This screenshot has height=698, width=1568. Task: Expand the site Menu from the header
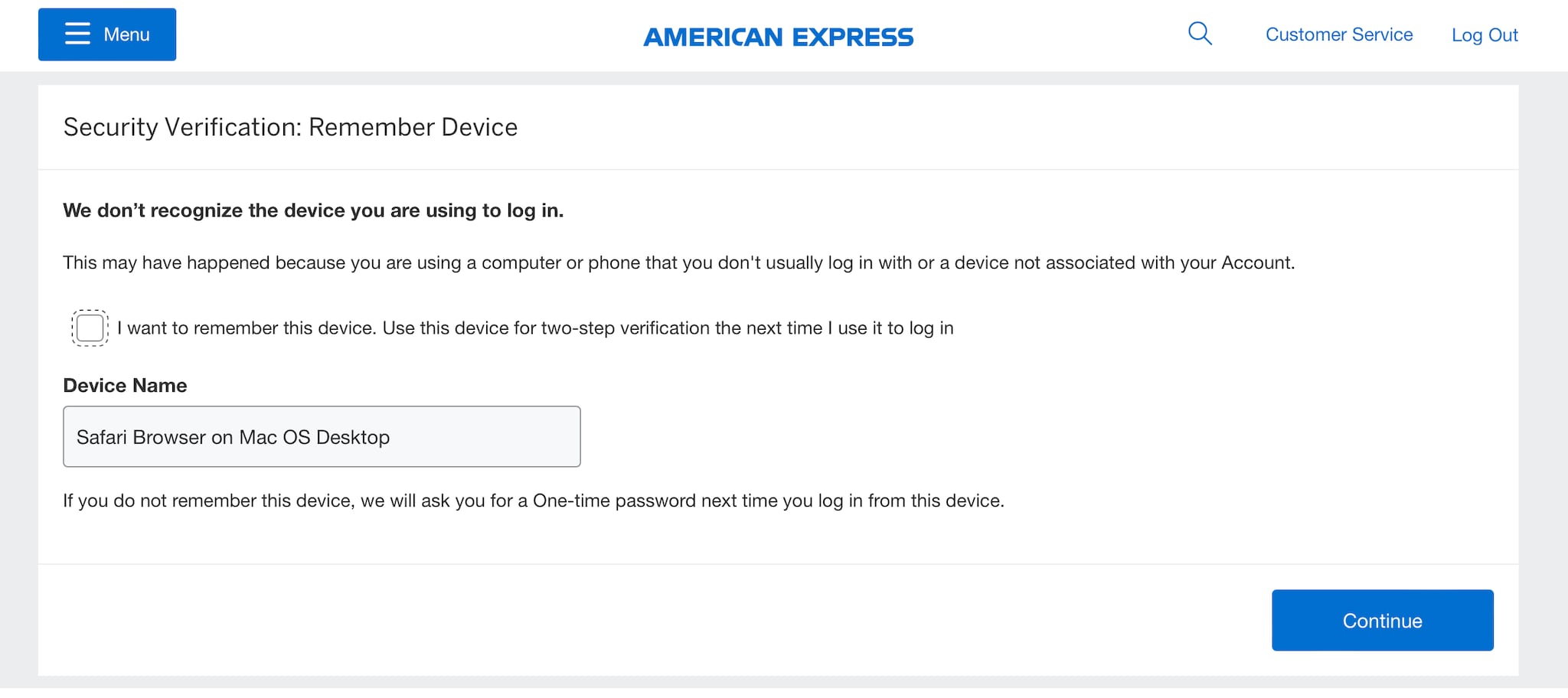(106, 34)
